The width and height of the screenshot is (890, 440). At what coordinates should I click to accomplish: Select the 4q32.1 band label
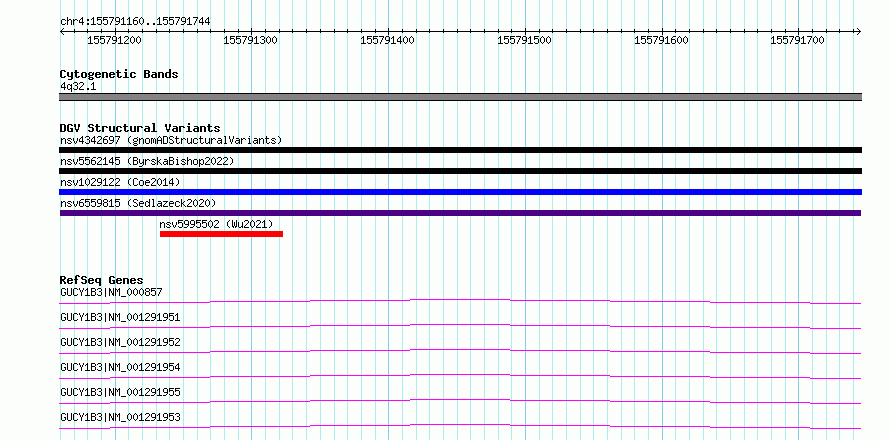tap(78, 86)
